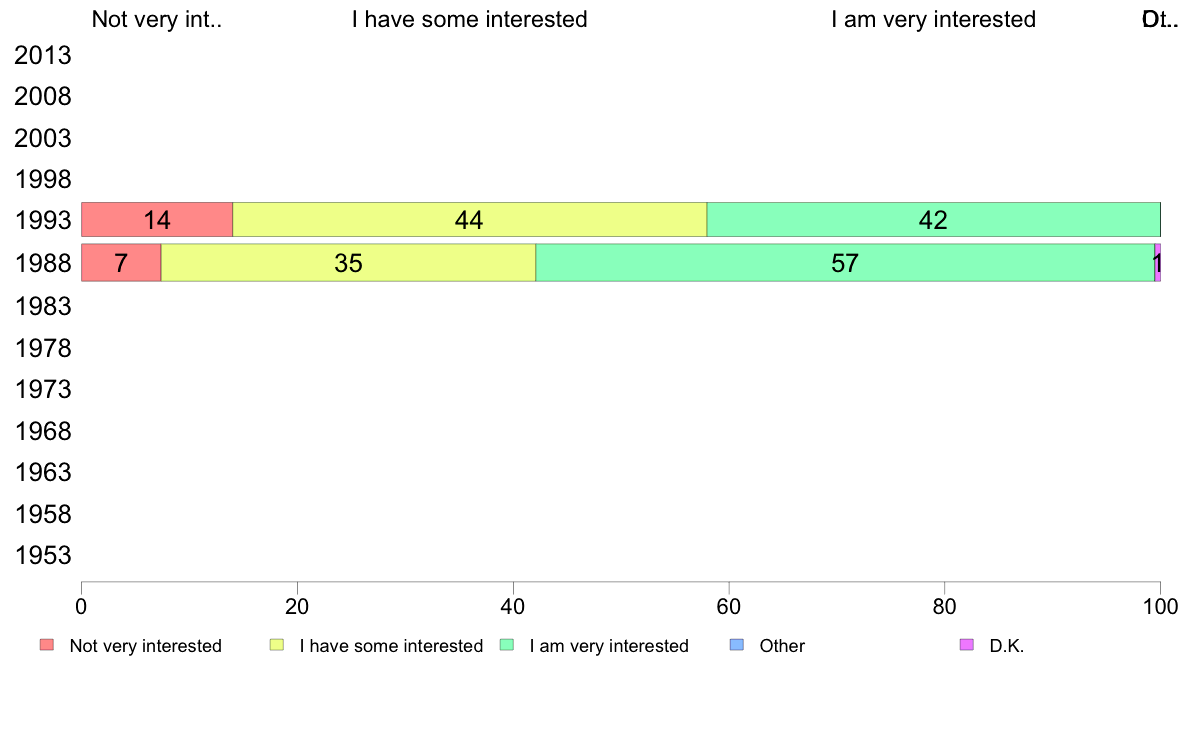
Task: Click the yellow I have some interested swatch
Action: coord(277,645)
